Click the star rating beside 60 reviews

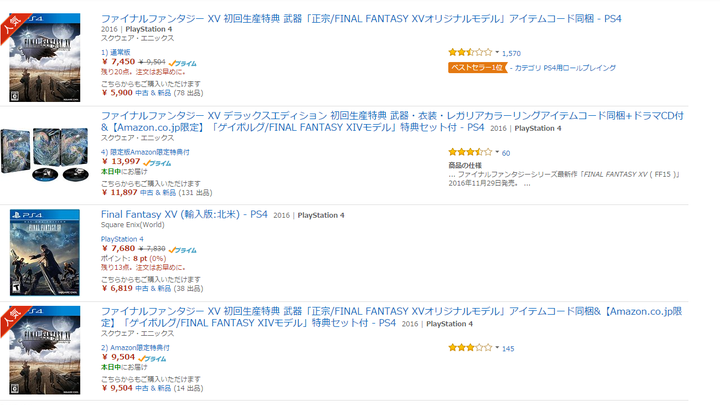pyautogui.click(x=470, y=152)
